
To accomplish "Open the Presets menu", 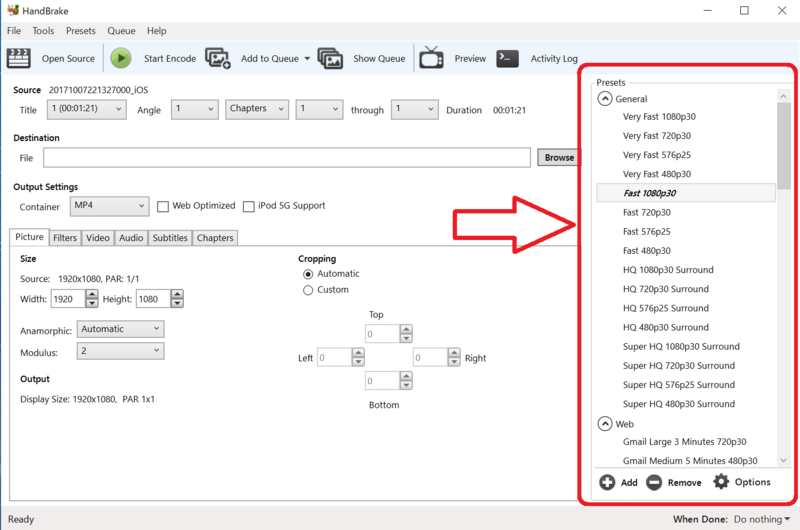I will (81, 31).
